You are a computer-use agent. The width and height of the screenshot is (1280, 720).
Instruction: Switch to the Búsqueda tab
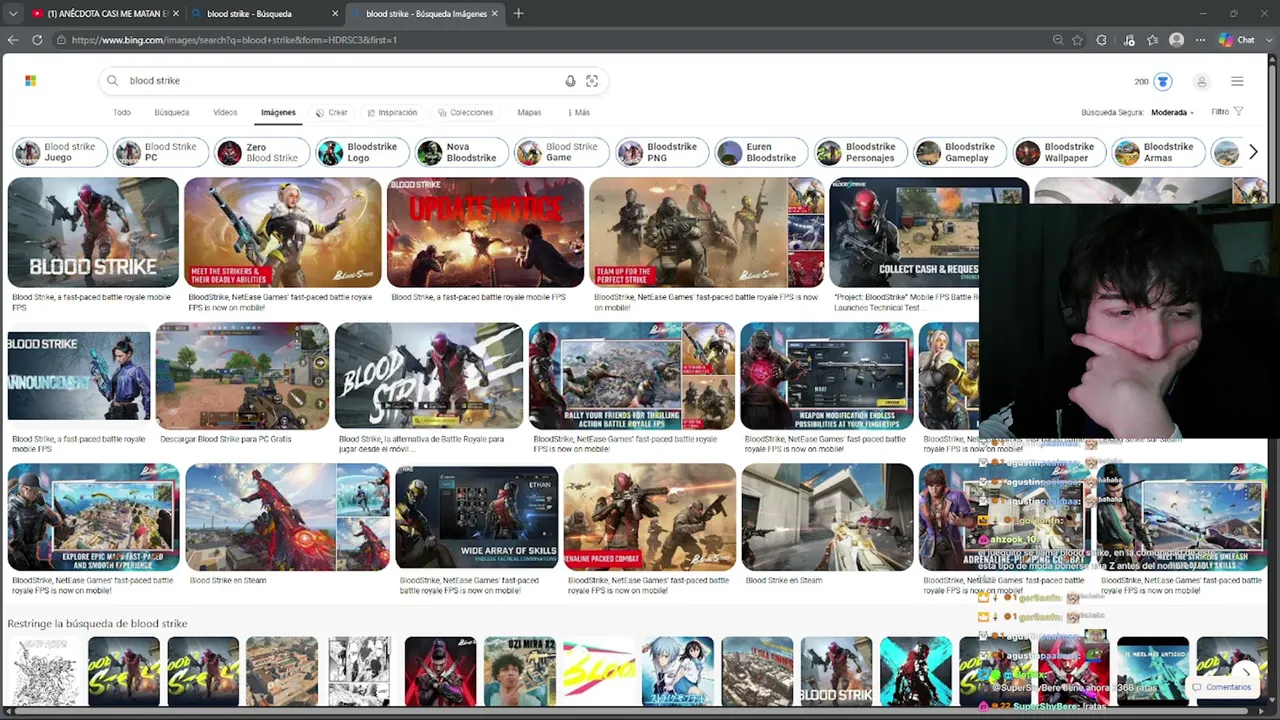tap(172, 113)
